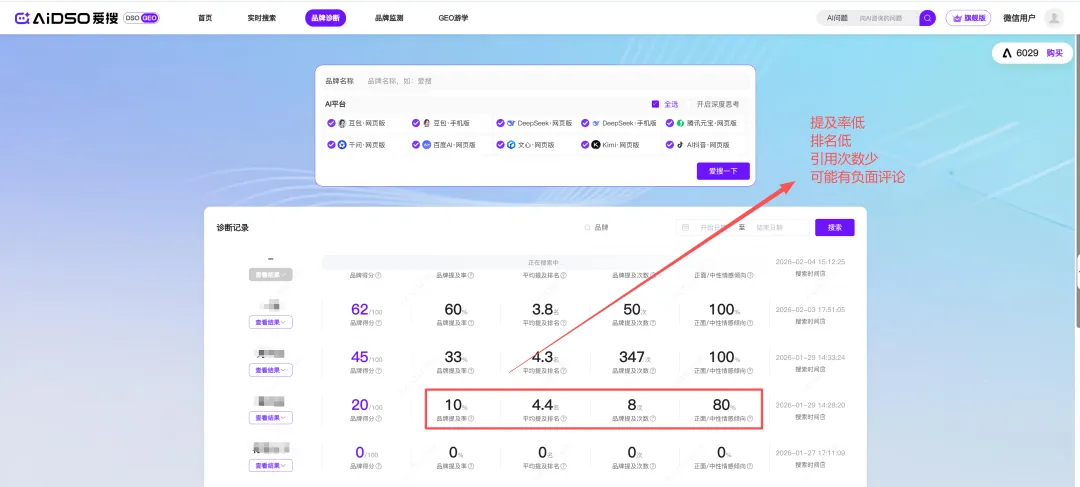Image resolution: width=1080 pixels, height=487 pixels.
Task: Click the 购买 link beside credits
Action: (x=1054, y=53)
